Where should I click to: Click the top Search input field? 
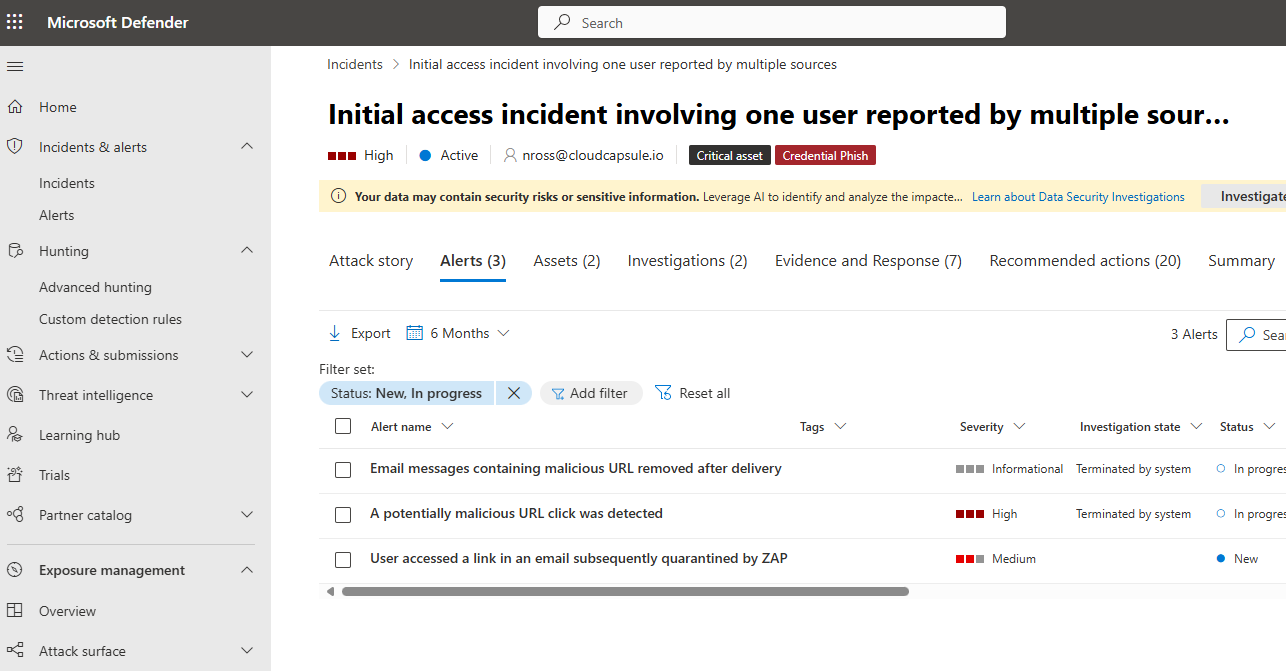pyautogui.click(x=772, y=22)
